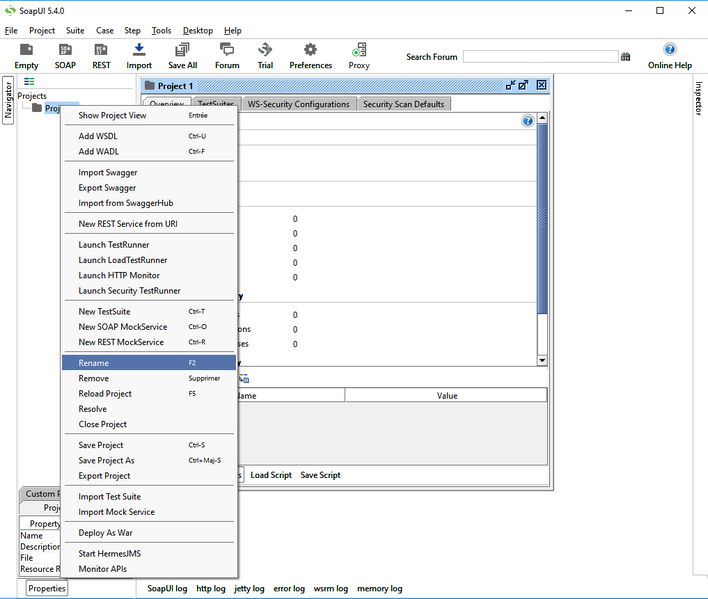Open the error log tab

(289, 589)
